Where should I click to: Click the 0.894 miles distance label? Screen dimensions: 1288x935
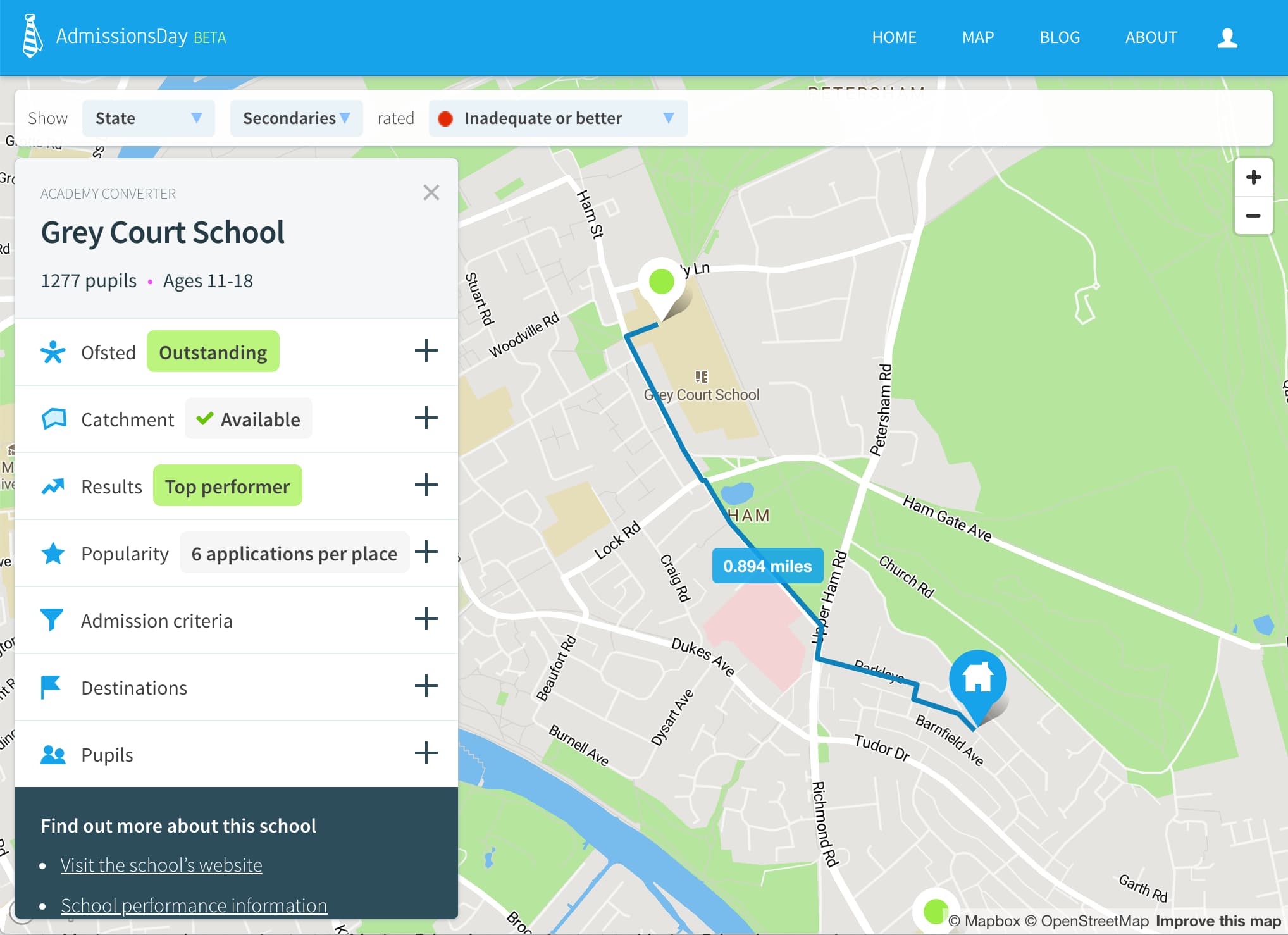click(767, 566)
